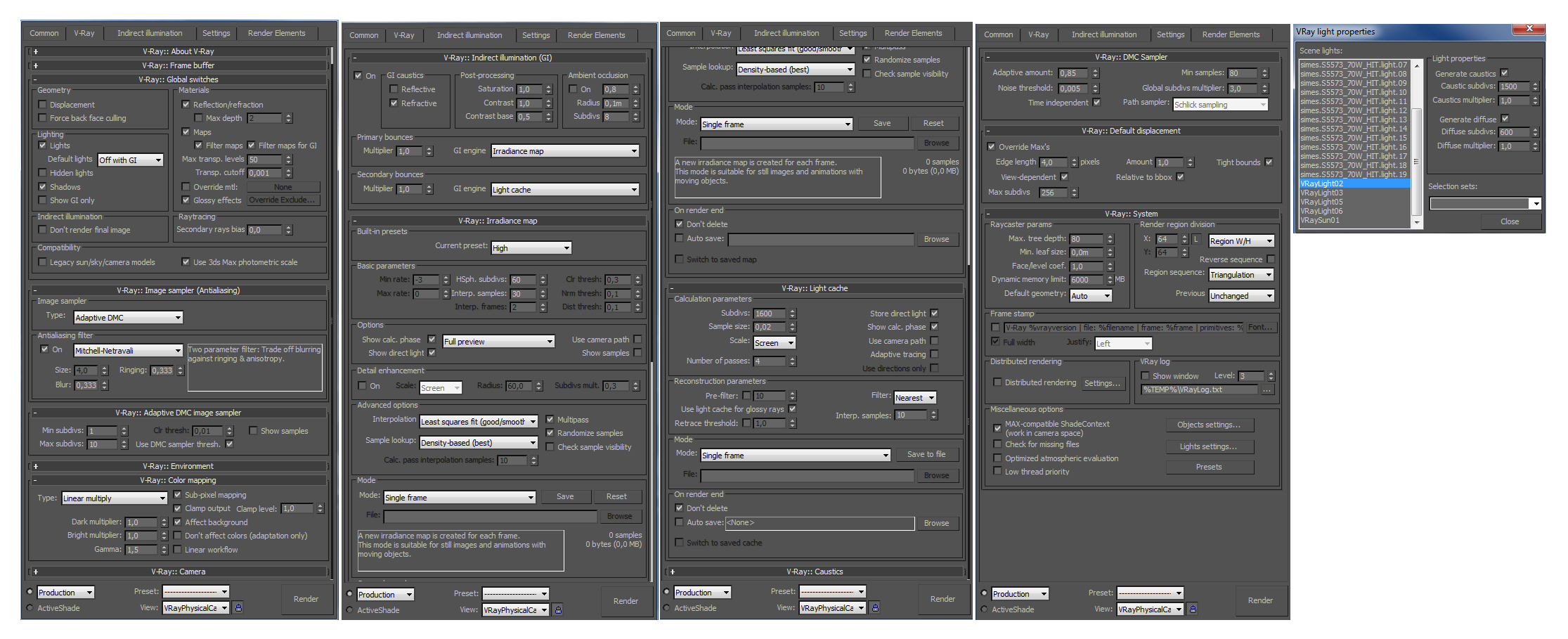Open the Mitchell-Netravali antialiasing filter dropdown
This screenshot has width=1568, height=639.
tap(129, 351)
